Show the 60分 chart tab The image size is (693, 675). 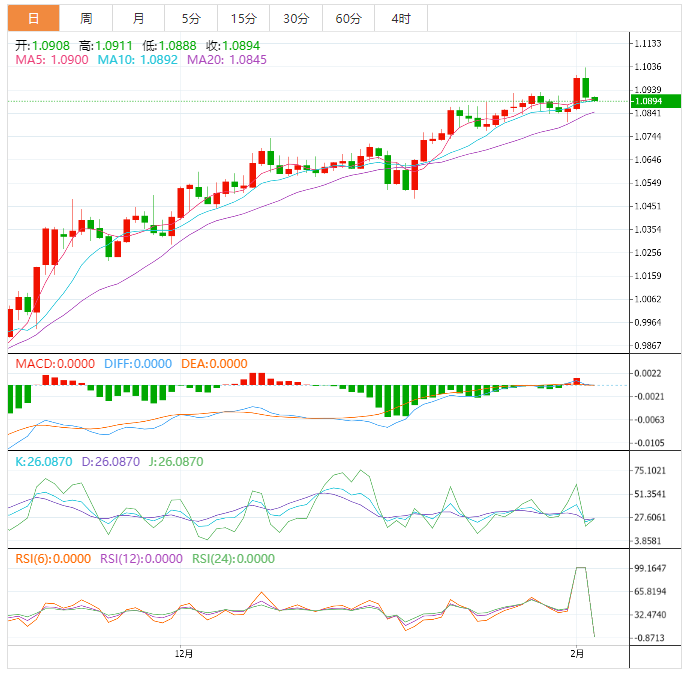pos(348,18)
